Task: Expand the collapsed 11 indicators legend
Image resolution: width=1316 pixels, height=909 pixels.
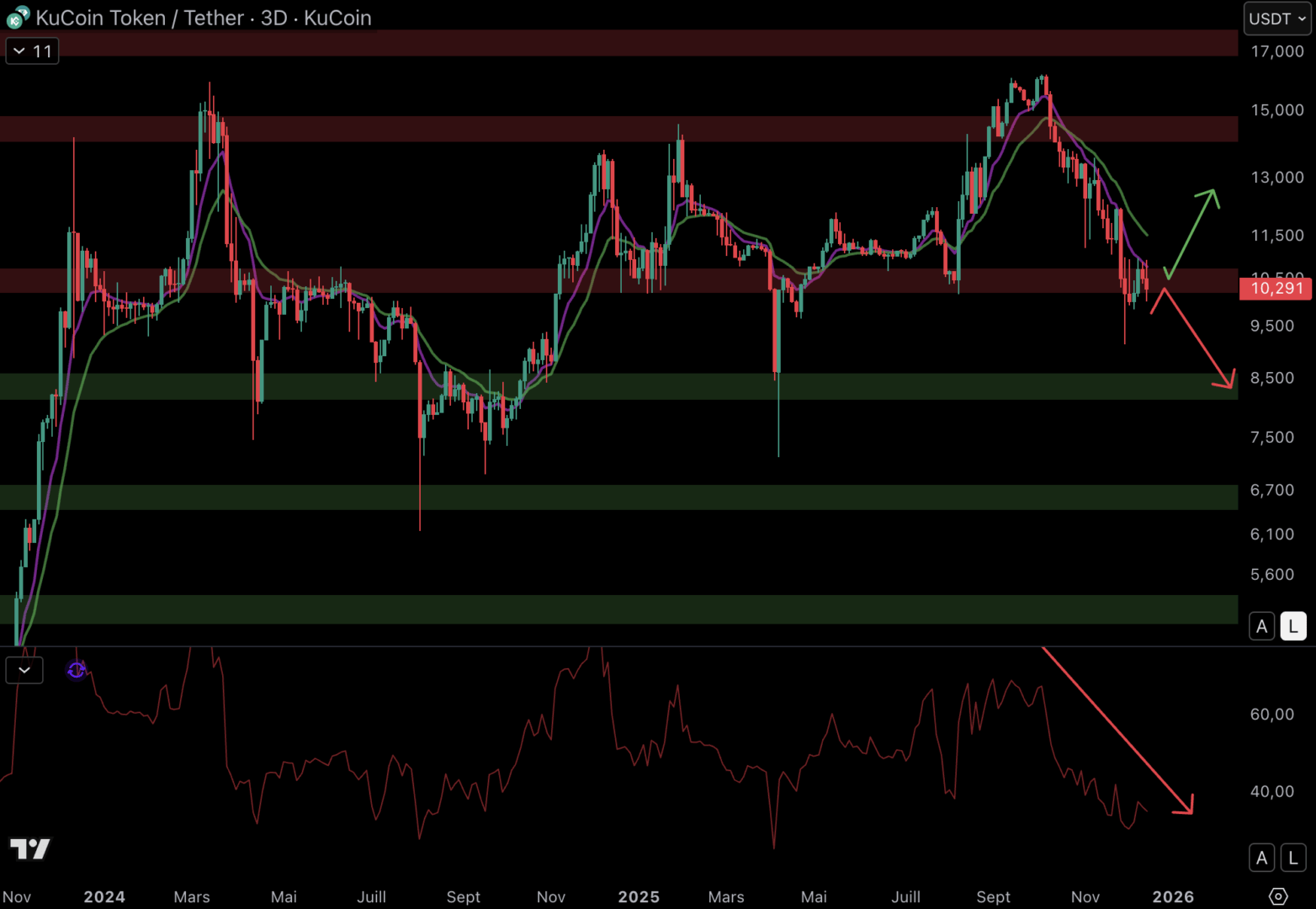Action: pyautogui.click(x=32, y=51)
